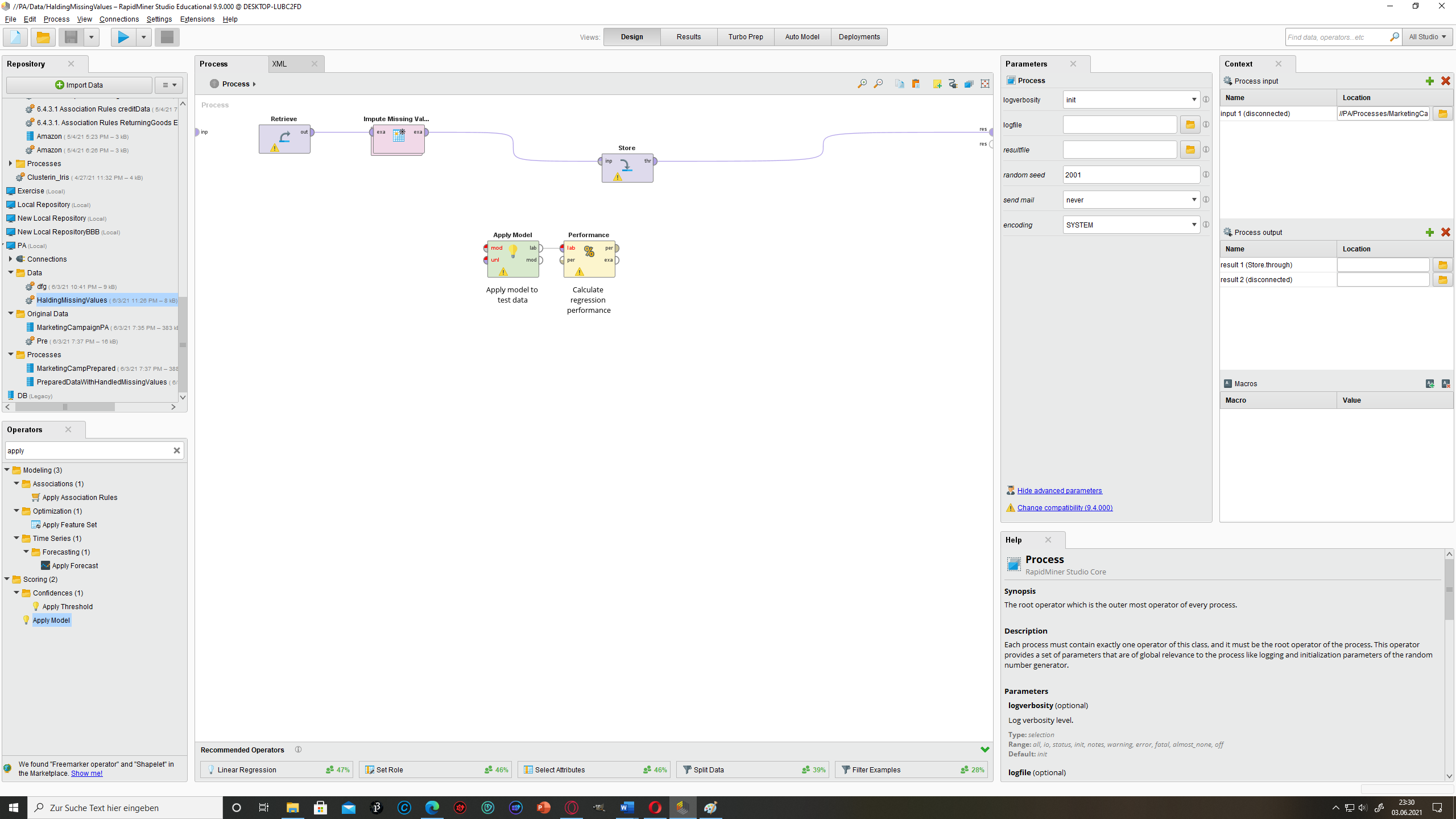
Task: Remove a macro in the Macros section
Action: click(x=1446, y=384)
